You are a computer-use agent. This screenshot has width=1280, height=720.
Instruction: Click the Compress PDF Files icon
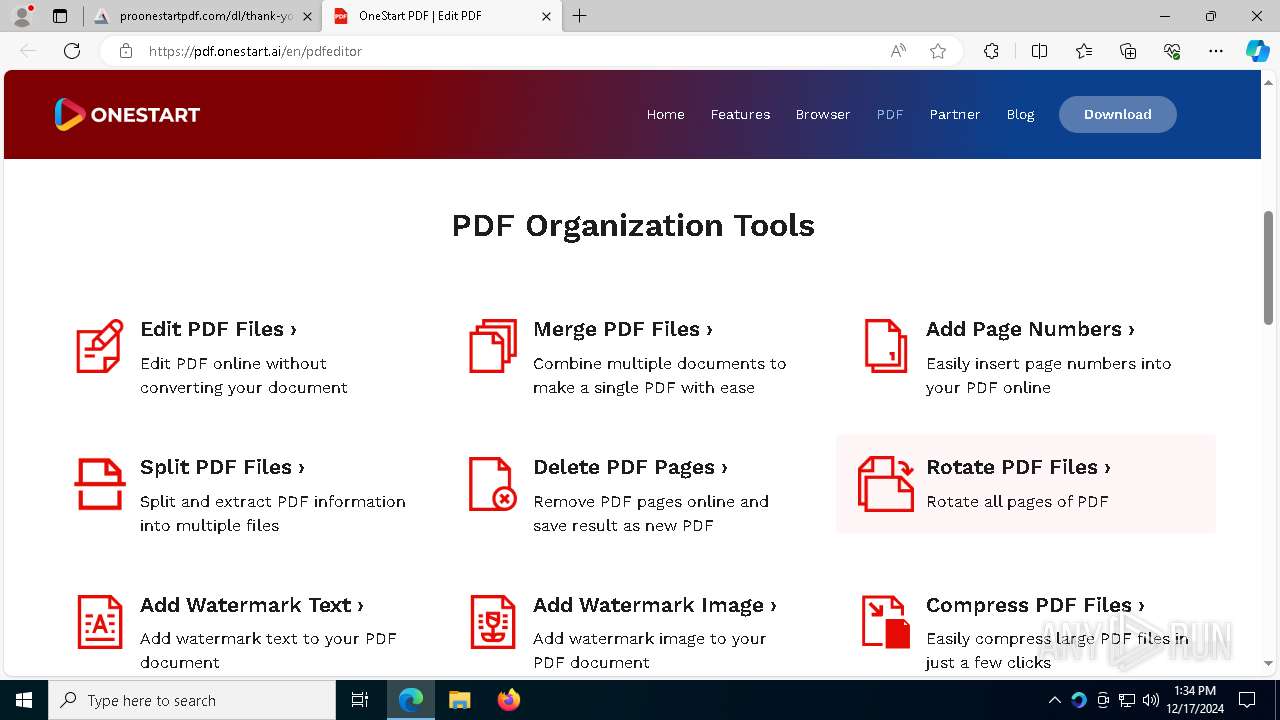coord(886,621)
